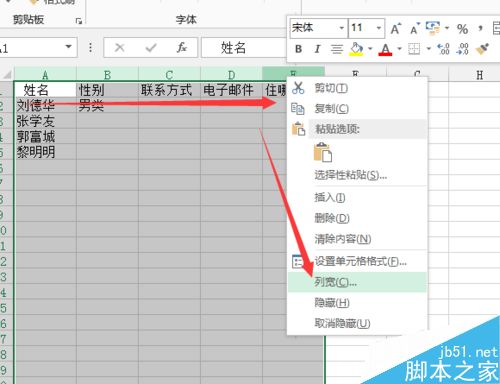Increase decimal places in mini toolbar
Image resolution: width=500 pixels, height=384 pixels.
(443, 49)
